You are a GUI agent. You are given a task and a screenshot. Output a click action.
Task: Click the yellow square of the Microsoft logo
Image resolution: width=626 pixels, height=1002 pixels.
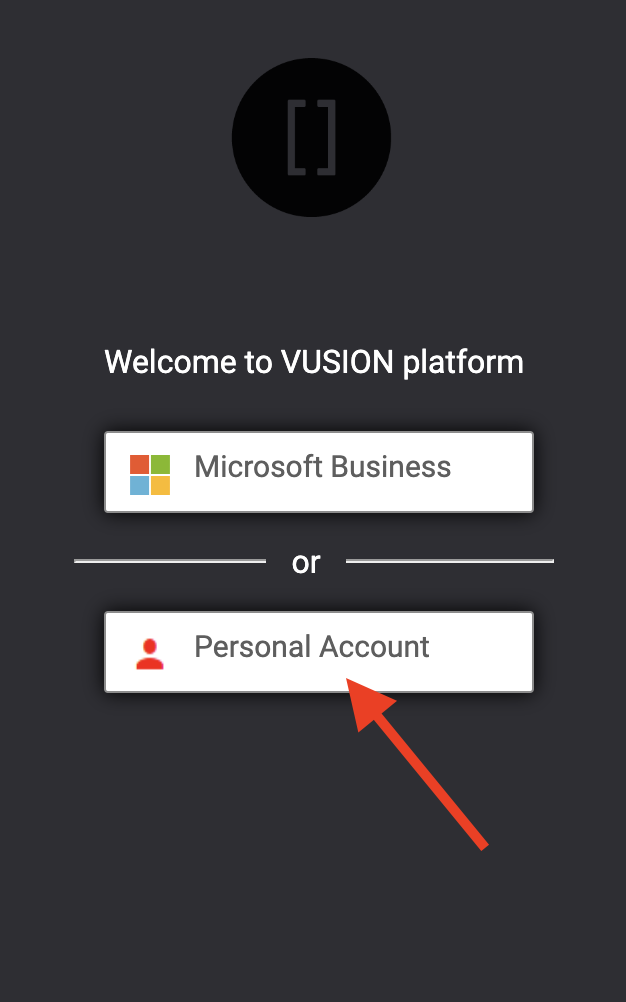[160, 485]
